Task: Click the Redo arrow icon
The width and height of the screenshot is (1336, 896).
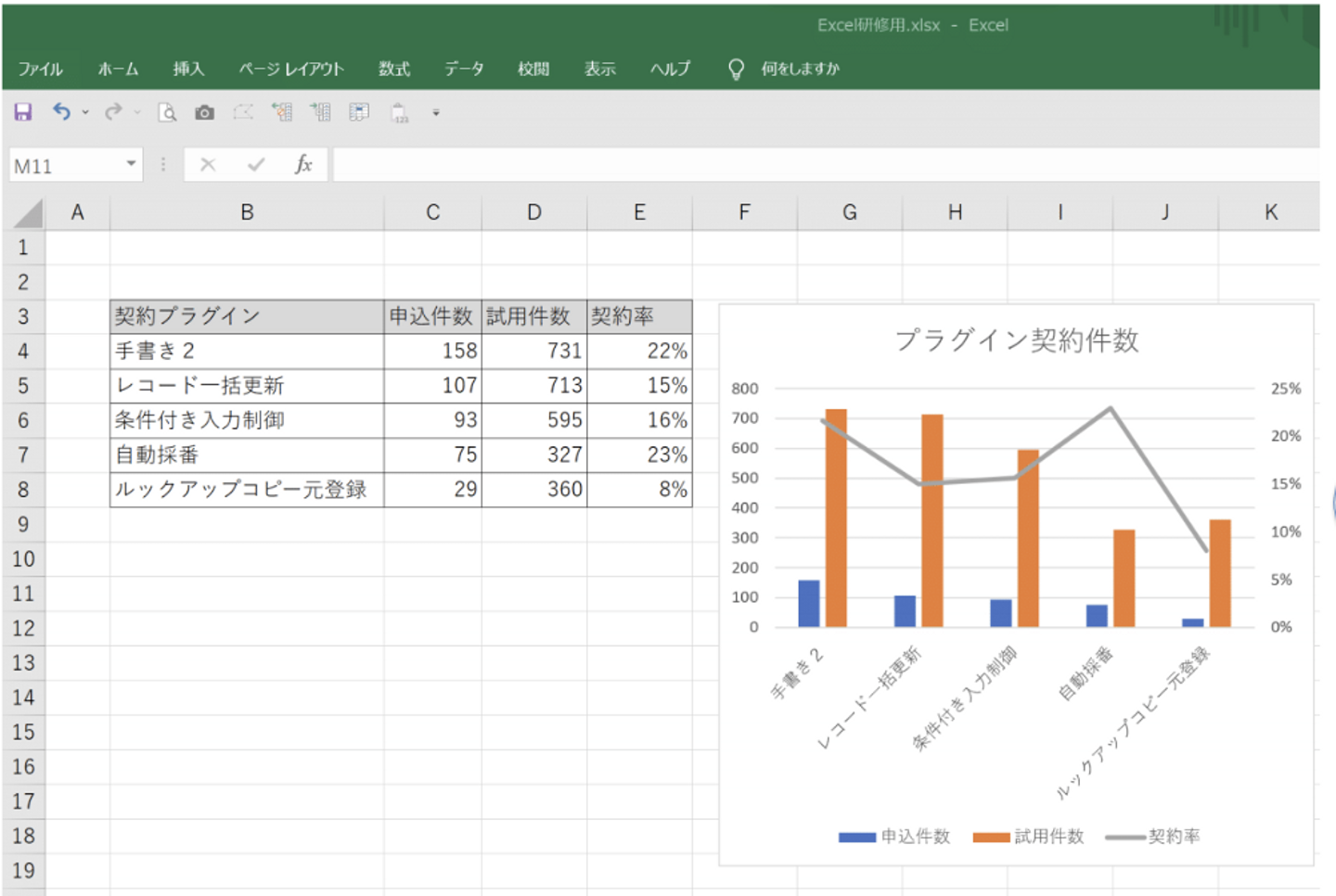Action: pos(113,112)
